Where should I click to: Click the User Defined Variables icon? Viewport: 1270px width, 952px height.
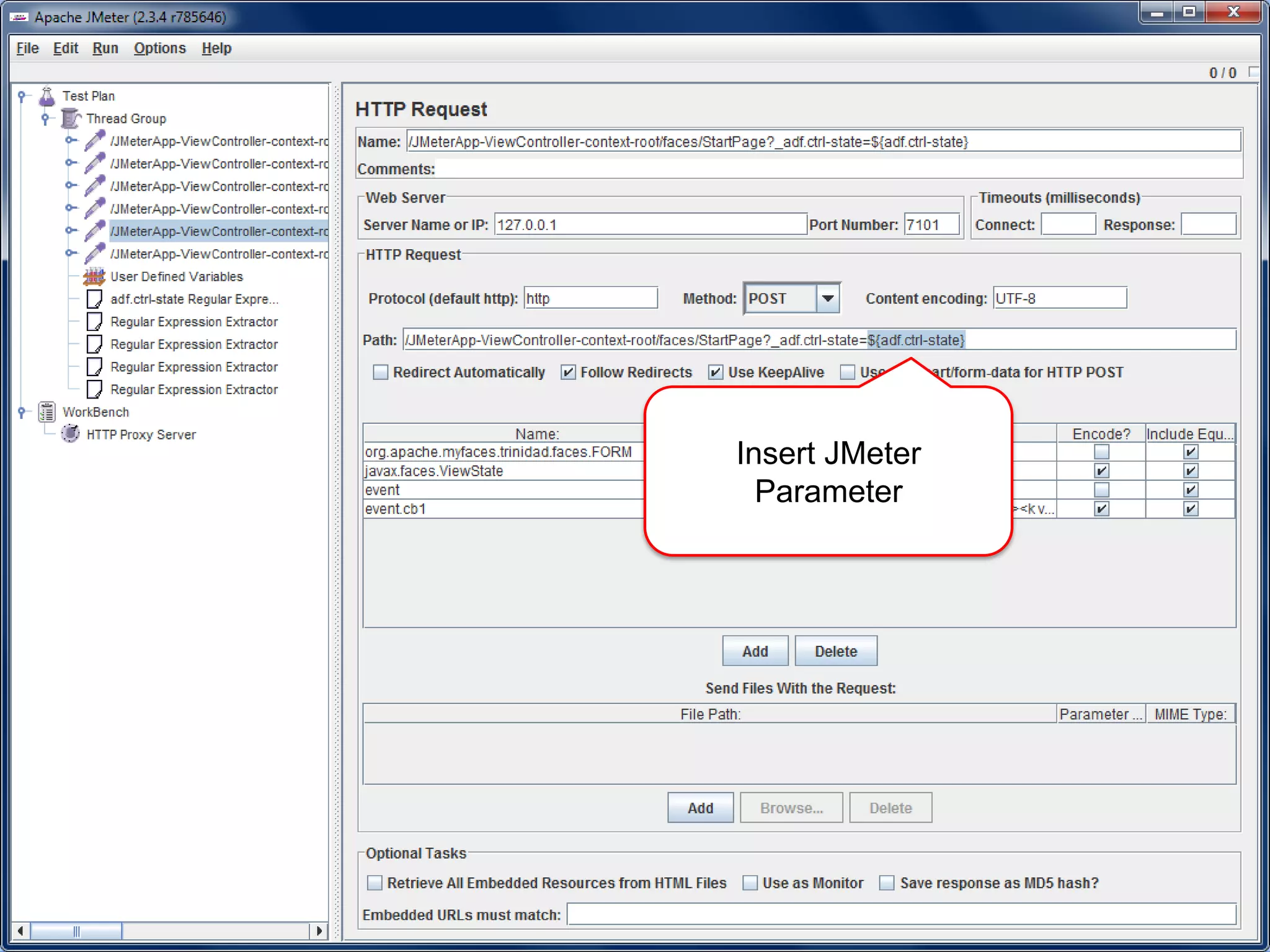[x=94, y=276]
